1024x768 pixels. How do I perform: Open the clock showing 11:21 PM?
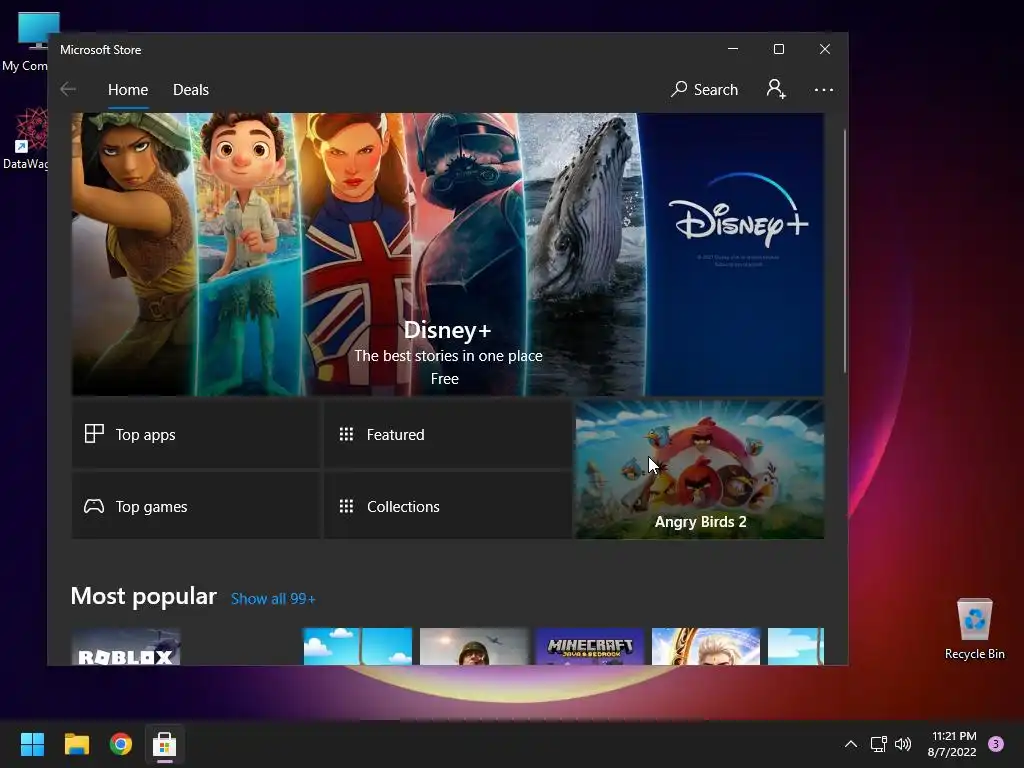pyautogui.click(x=952, y=744)
